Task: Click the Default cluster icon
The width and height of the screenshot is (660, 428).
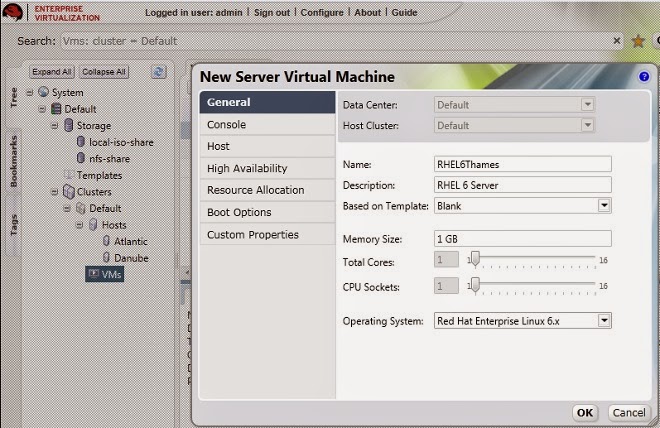Action: click(81, 208)
